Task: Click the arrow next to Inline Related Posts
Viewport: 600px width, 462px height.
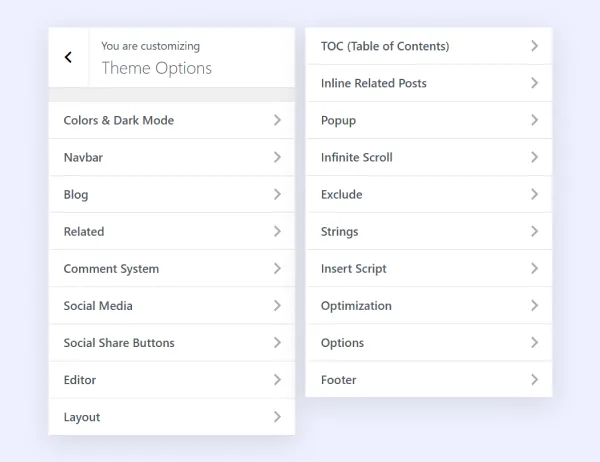Action: click(x=534, y=83)
